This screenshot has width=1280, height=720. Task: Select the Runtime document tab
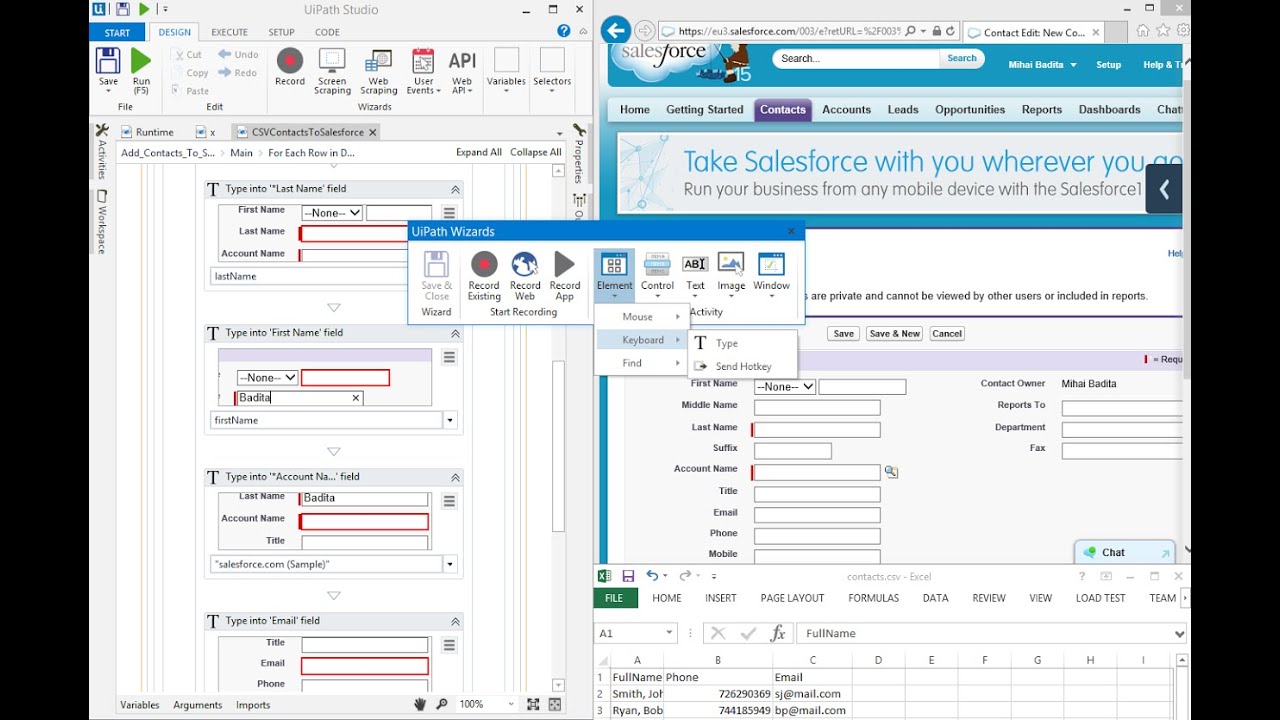coord(147,132)
